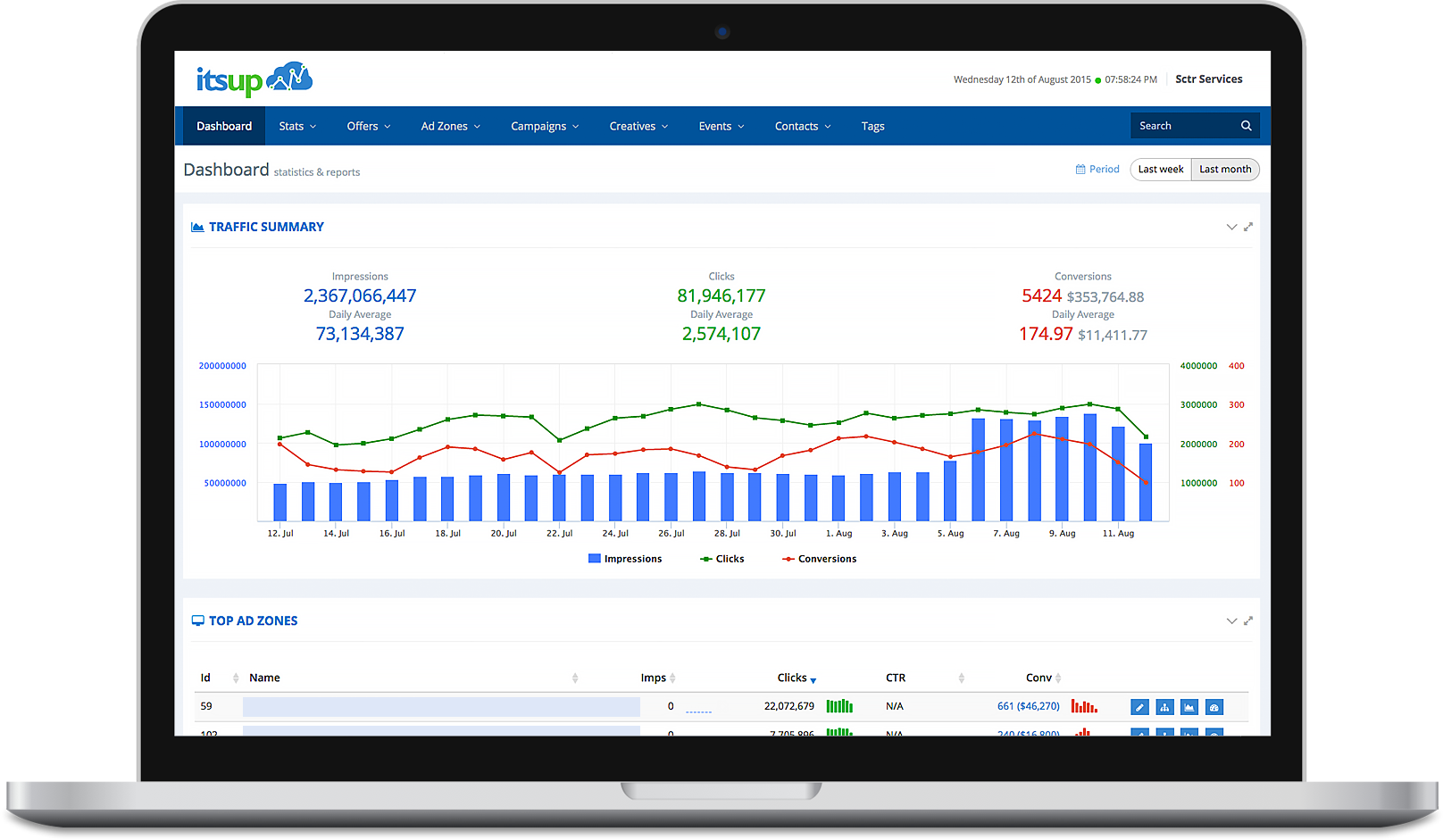Click the area chart icon for zone 59

point(1189,707)
